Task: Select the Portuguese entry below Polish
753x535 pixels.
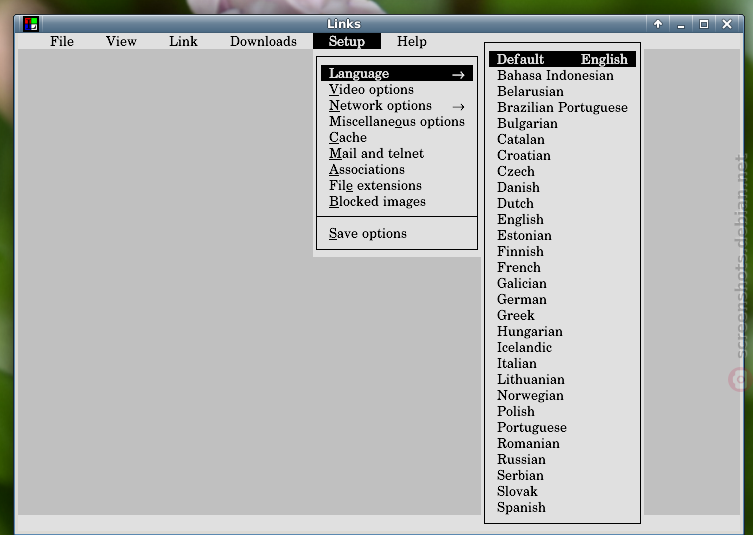Action: (562, 427)
